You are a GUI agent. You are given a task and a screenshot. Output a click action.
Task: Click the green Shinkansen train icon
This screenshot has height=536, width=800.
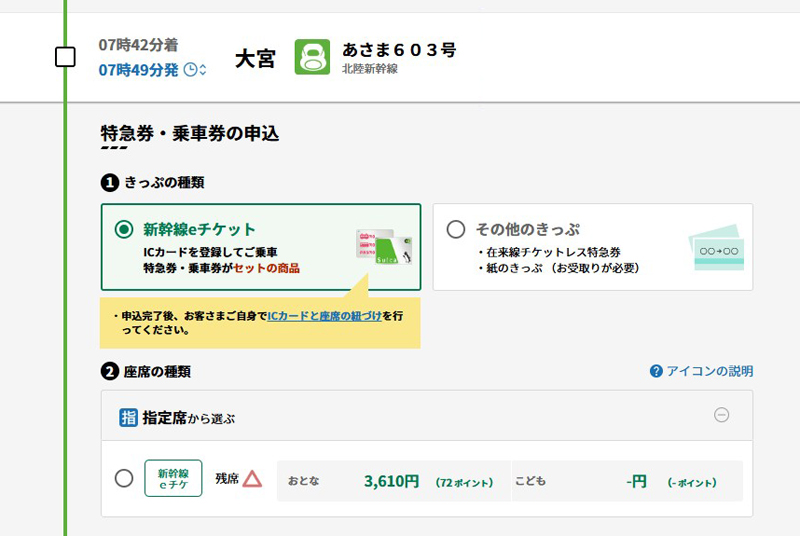click(312, 57)
